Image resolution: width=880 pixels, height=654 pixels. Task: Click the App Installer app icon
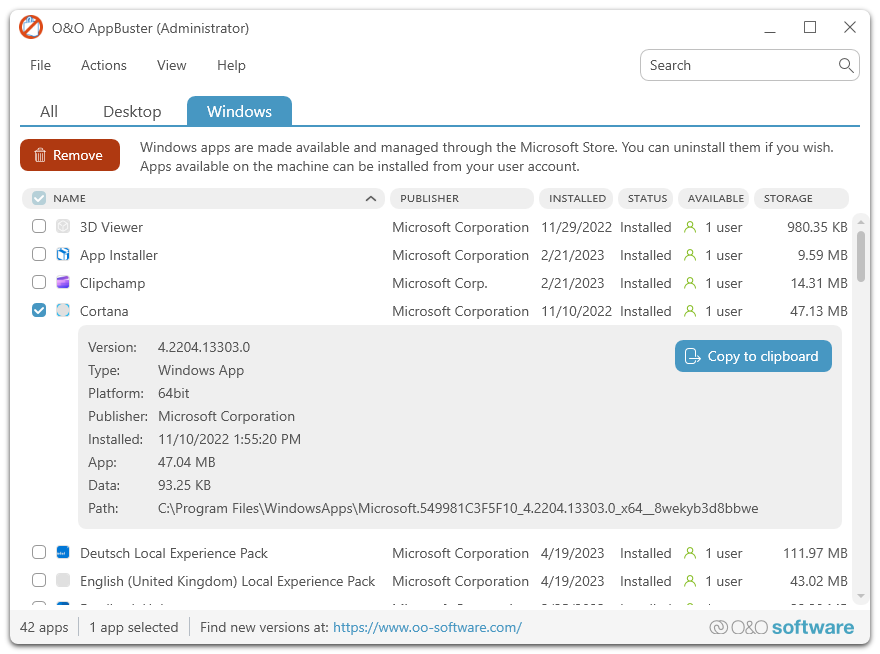click(63, 254)
